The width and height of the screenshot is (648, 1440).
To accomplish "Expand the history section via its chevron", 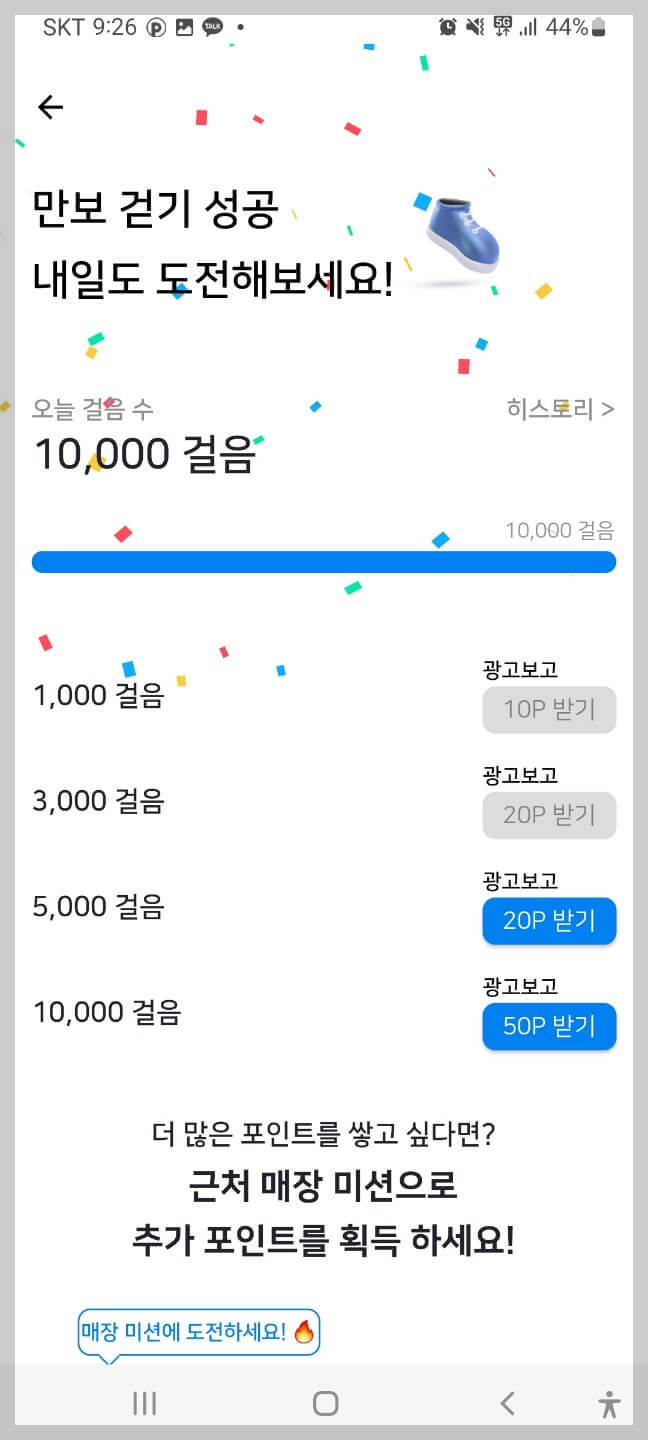I will tap(608, 409).
